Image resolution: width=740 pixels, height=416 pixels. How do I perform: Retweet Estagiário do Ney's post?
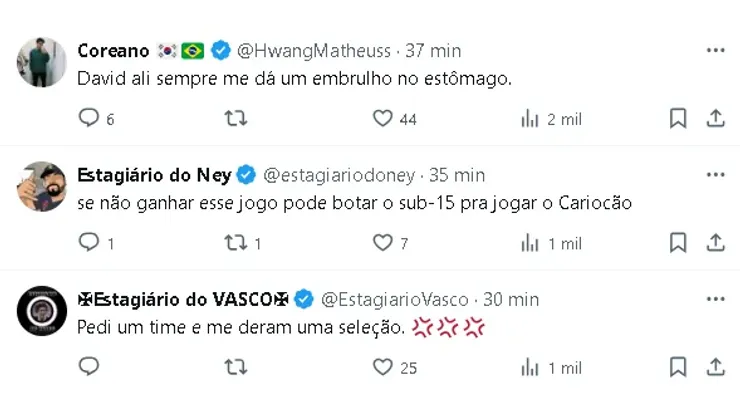point(235,242)
